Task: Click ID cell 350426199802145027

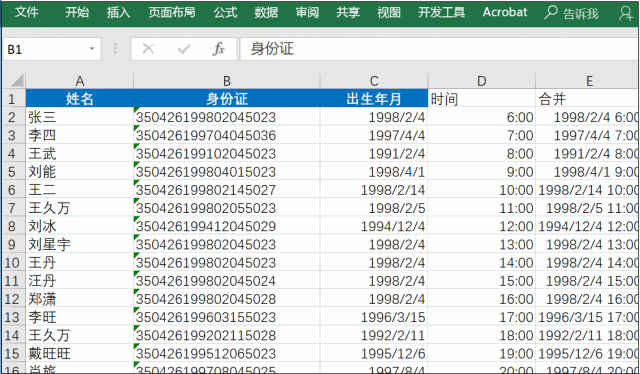Action: 227,189
